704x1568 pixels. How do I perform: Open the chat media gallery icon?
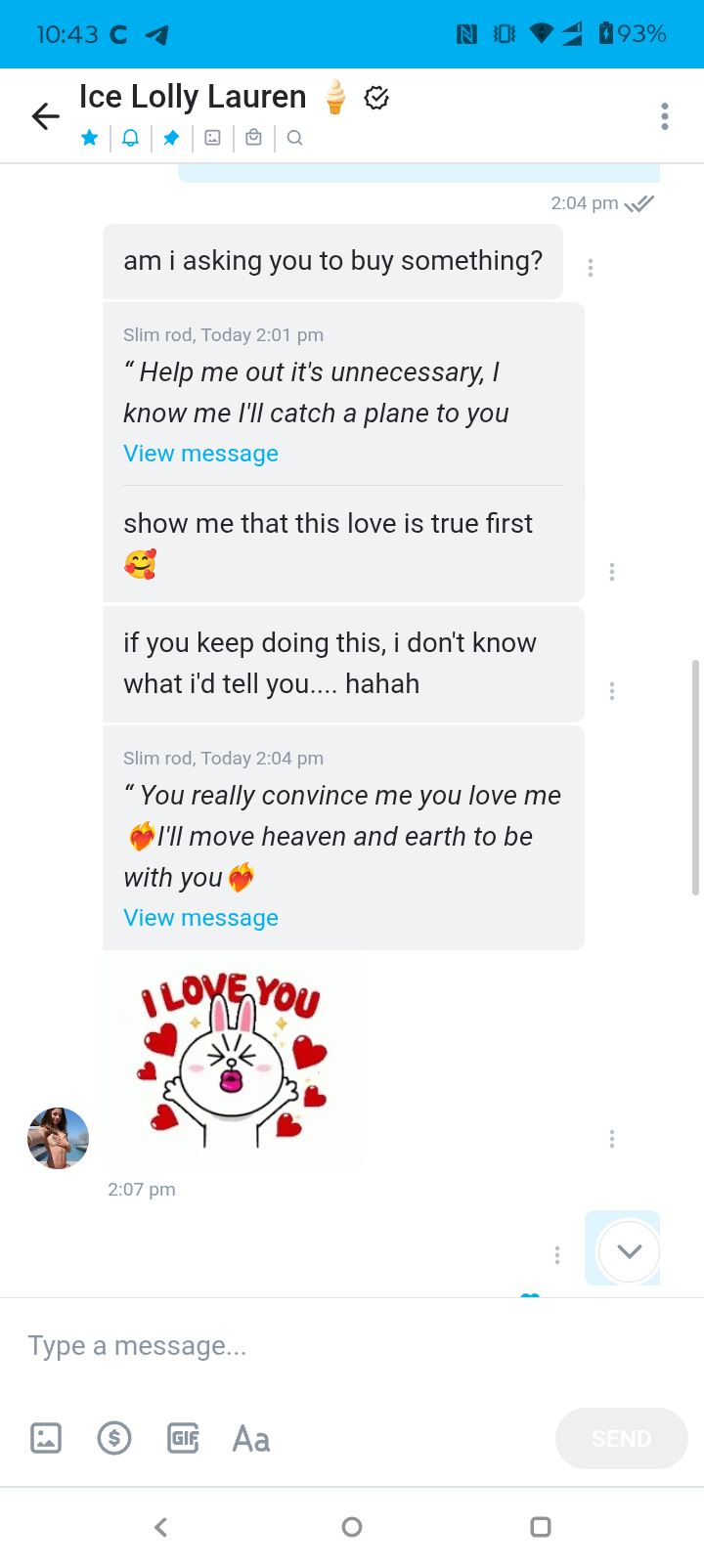coord(212,138)
